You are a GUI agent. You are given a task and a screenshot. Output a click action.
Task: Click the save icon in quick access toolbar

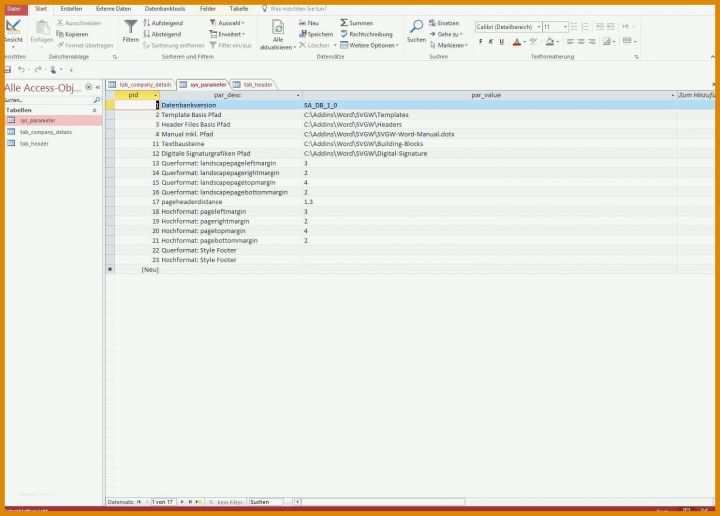[8, 69]
